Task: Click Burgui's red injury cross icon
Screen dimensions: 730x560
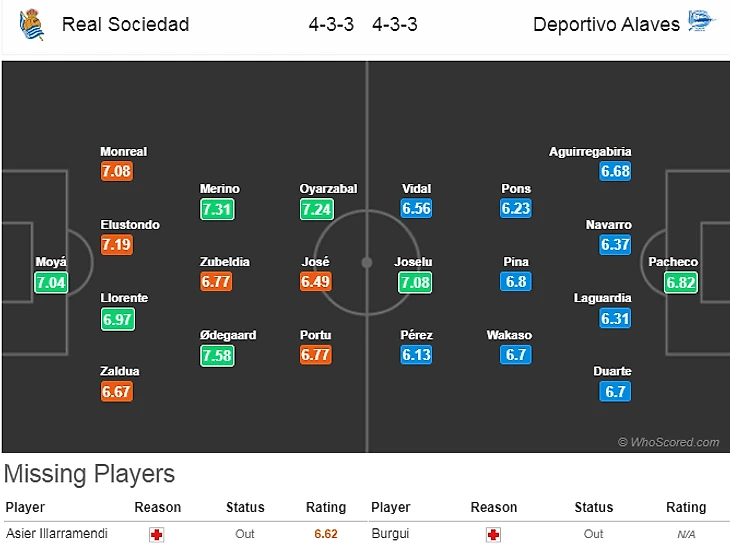Action: click(x=493, y=534)
